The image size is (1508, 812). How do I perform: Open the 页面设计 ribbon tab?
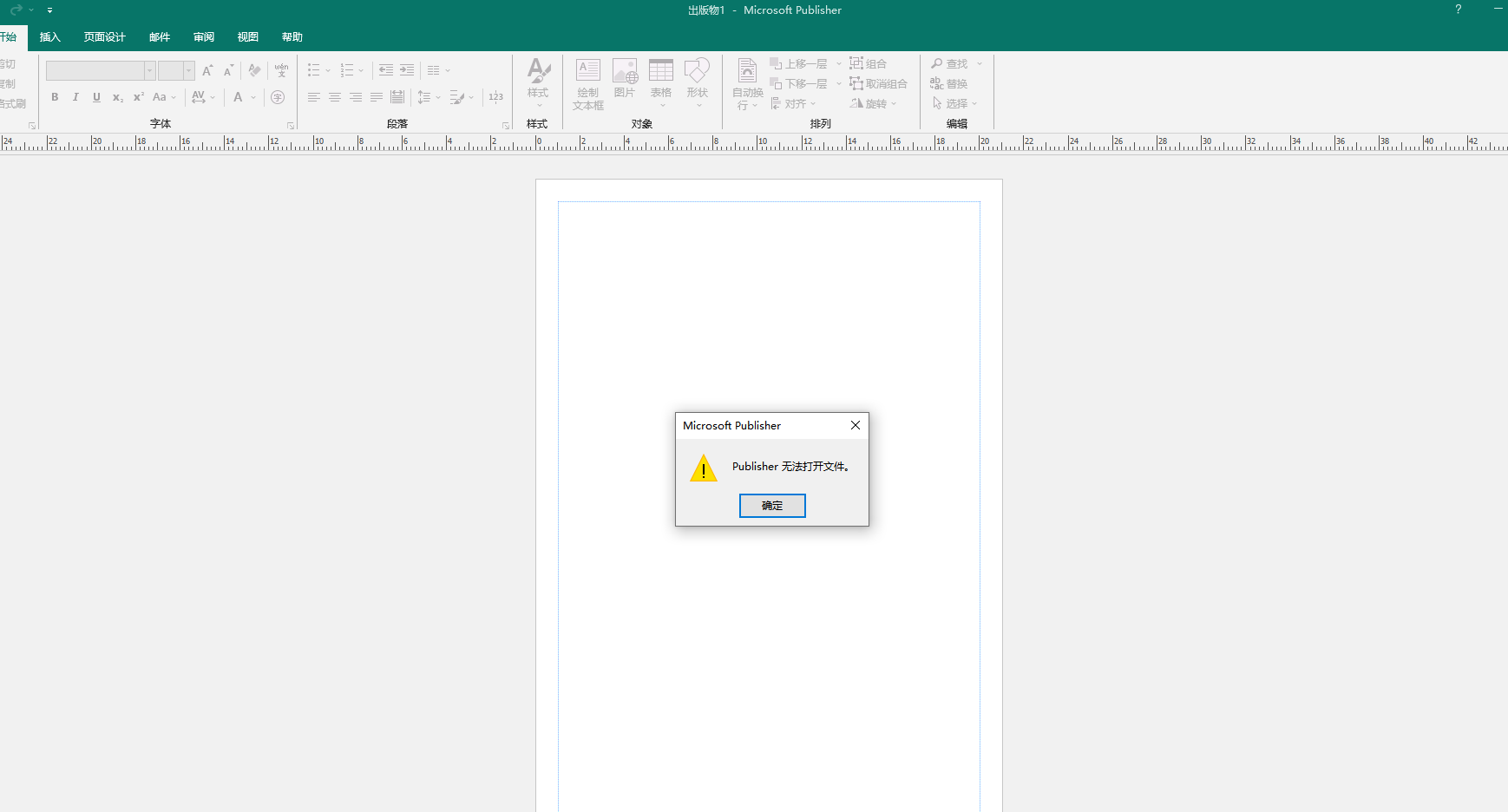coord(105,37)
